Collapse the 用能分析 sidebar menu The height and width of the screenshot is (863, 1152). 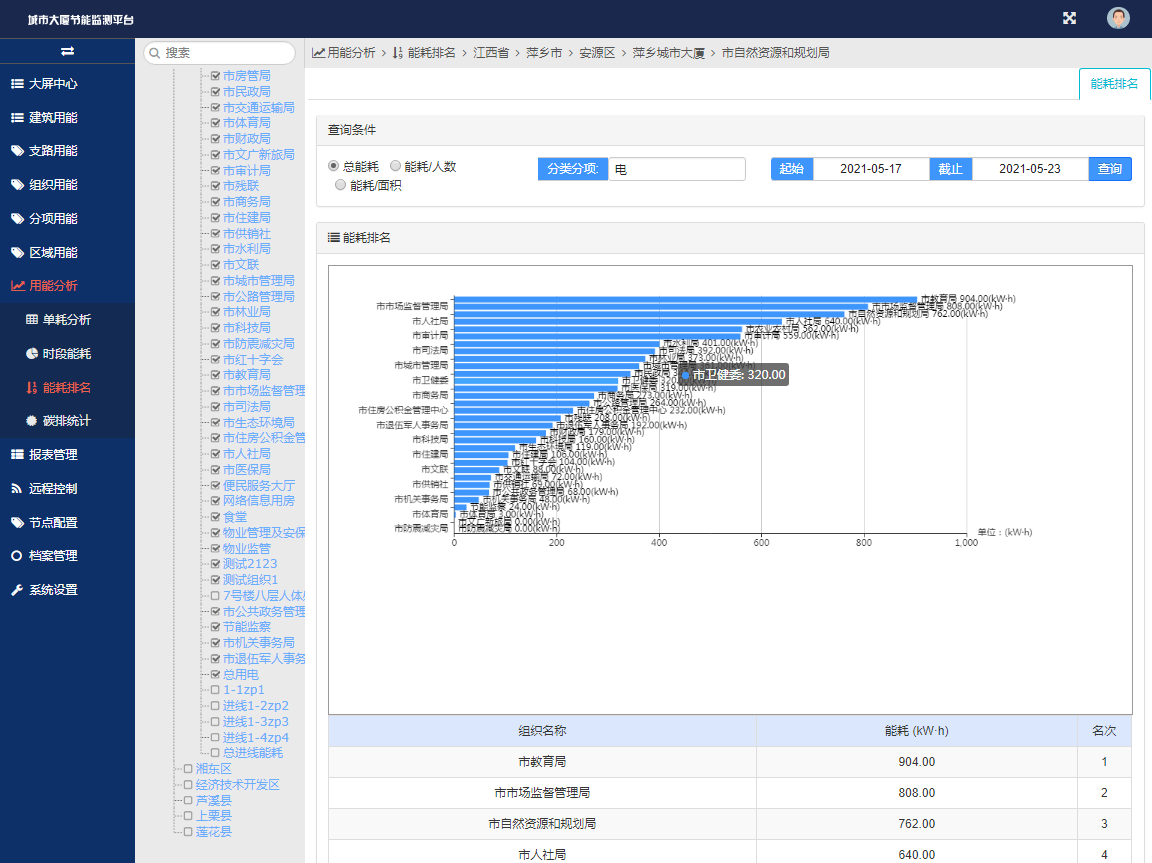pos(53,286)
